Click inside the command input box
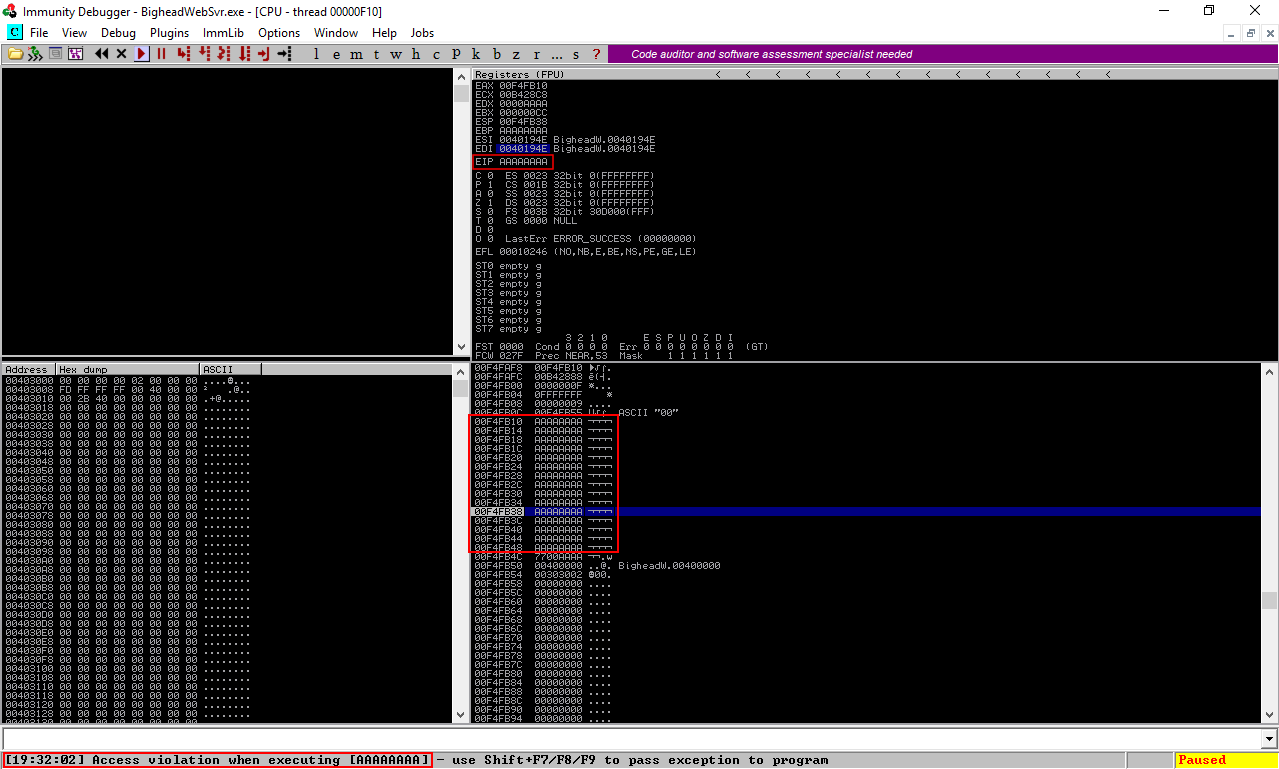 pos(630,738)
